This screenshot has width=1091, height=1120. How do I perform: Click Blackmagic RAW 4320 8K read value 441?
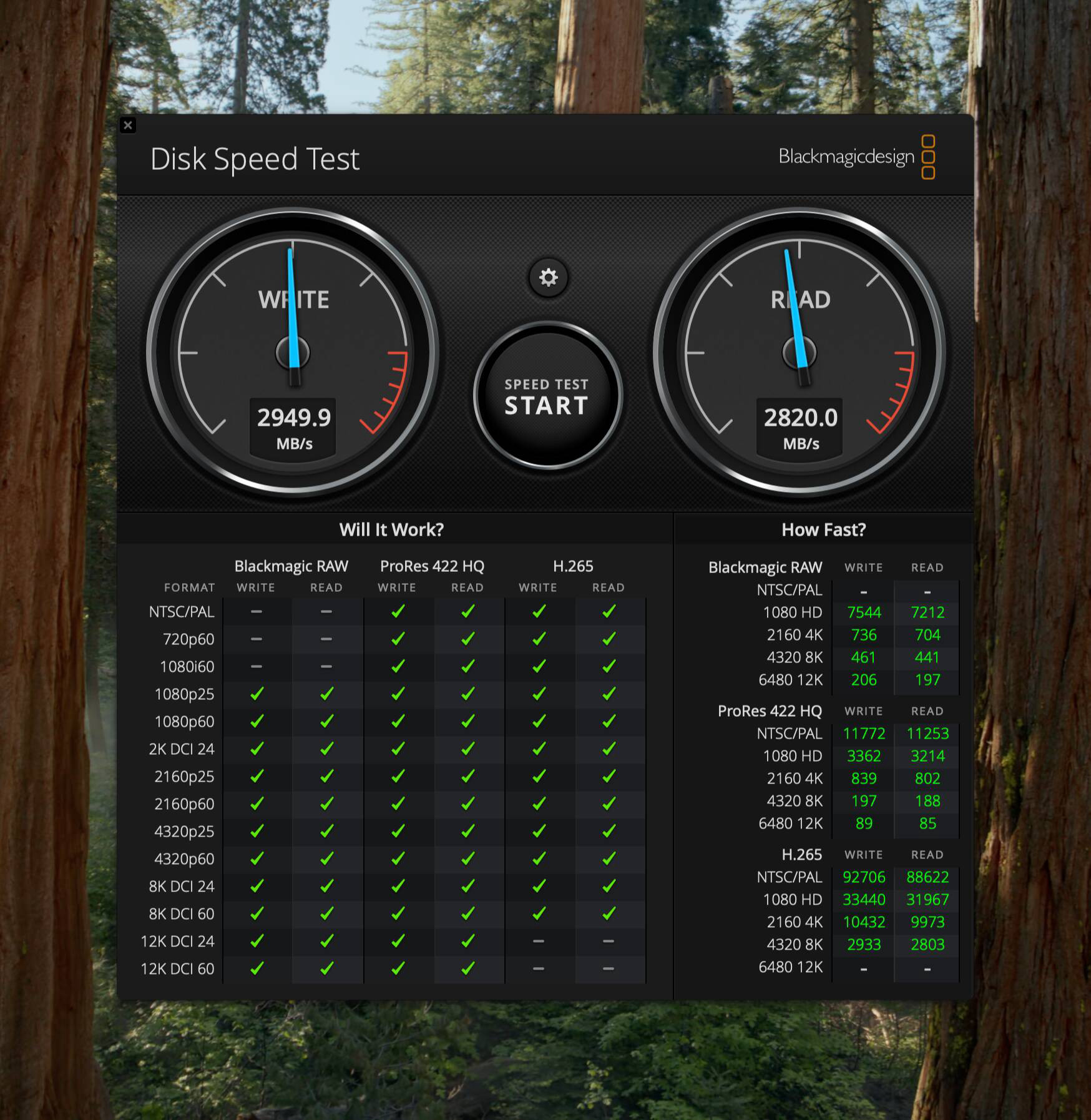click(x=927, y=657)
